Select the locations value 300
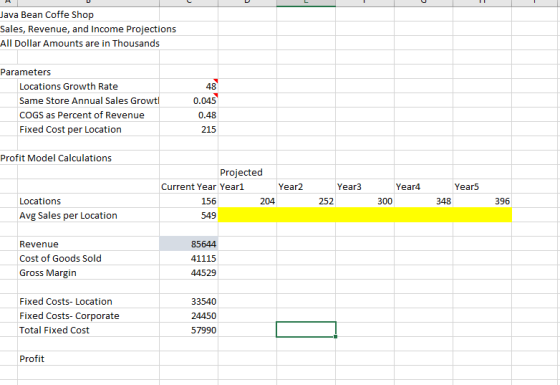The image size is (560, 385). (365, 201)
